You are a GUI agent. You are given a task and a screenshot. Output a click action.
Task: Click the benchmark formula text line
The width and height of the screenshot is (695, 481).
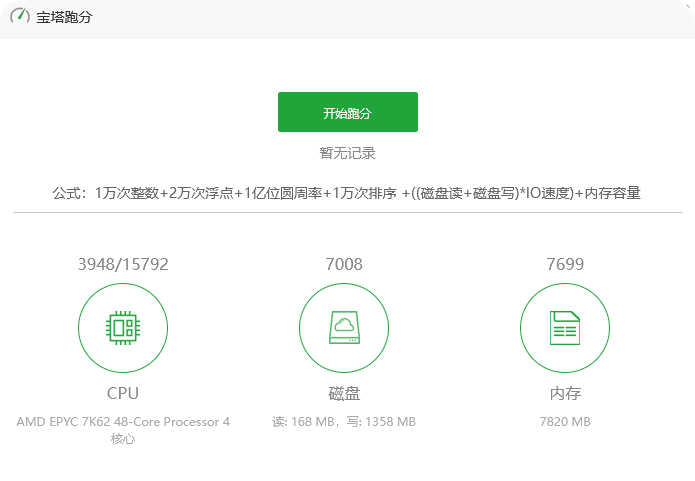pyautogui.click(x=347, y=193)
